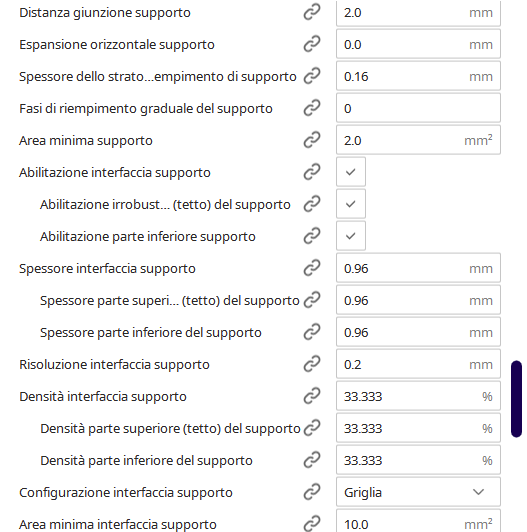This screenshot has width=527, height=532.
Task: Click link icon for Area minima supporto
Action: (x=312, y=140)
